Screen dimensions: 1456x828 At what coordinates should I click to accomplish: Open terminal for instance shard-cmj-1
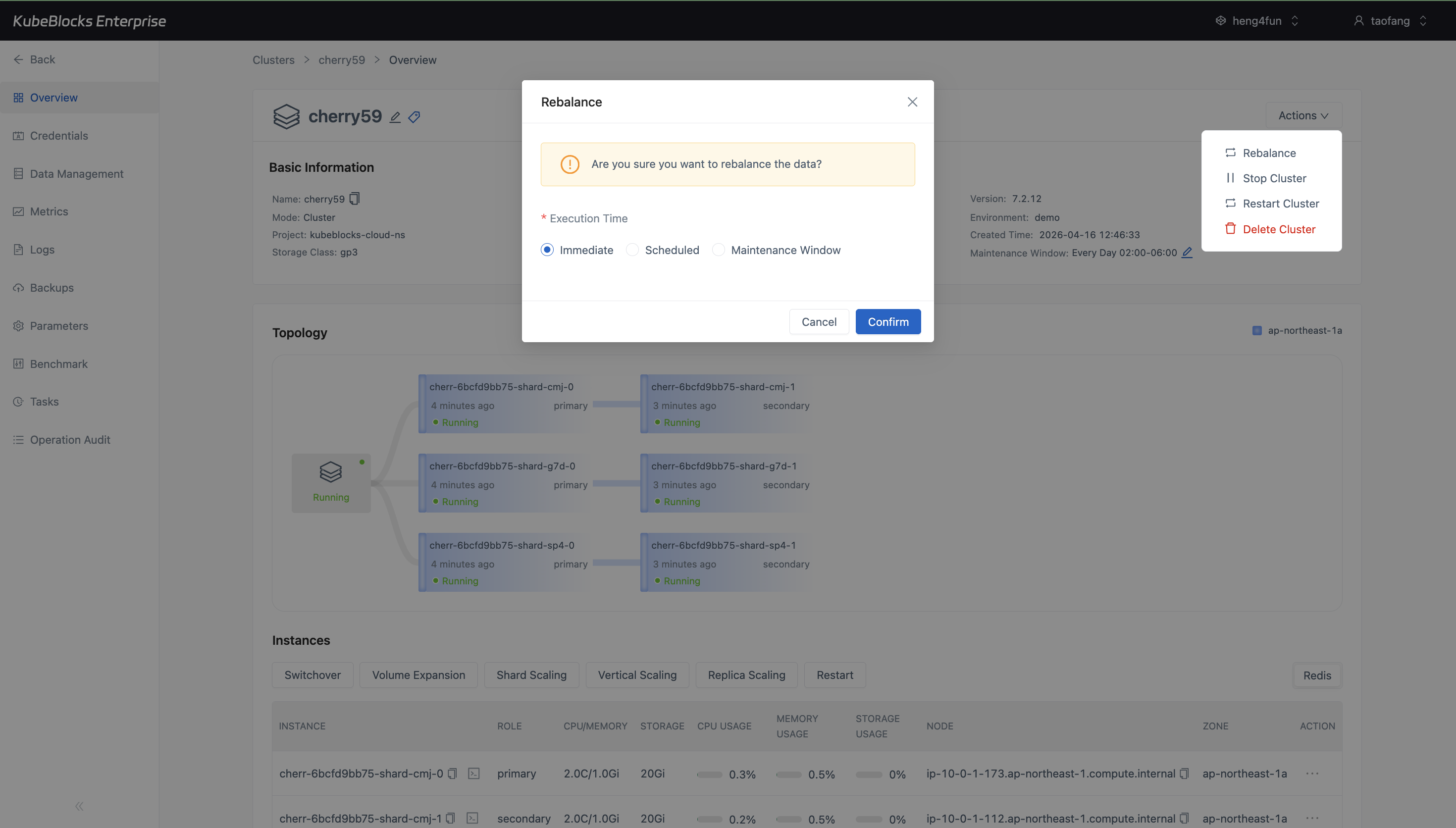point(472,818)
